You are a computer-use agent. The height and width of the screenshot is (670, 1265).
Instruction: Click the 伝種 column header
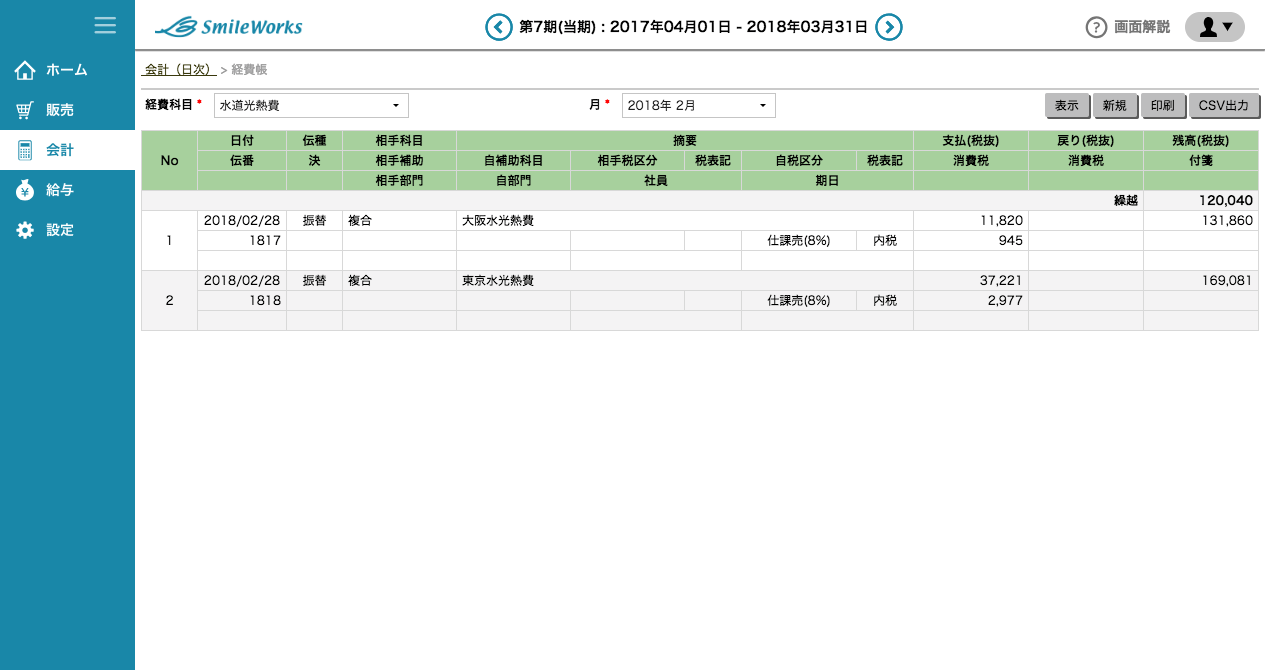[314, 141]
